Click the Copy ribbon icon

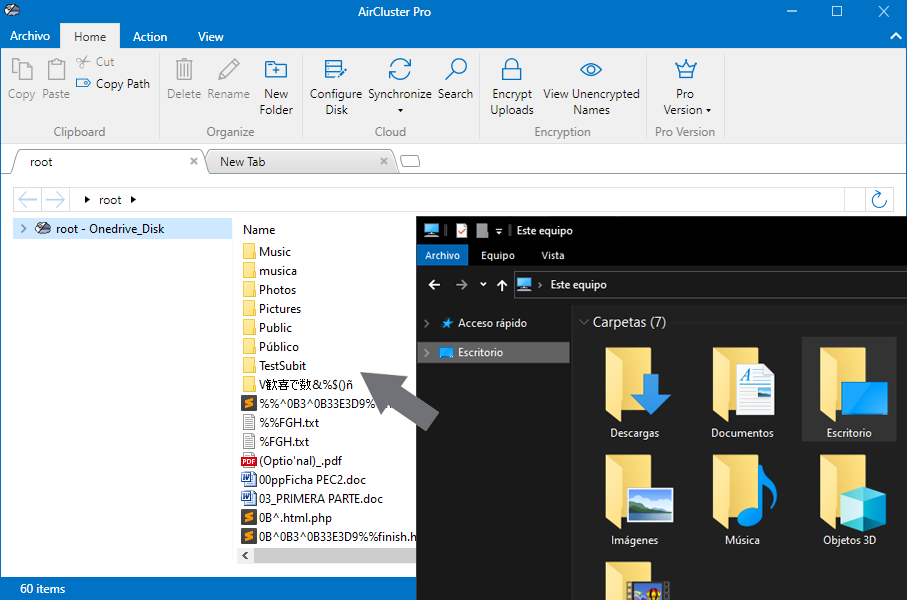(x=22, y=71)
